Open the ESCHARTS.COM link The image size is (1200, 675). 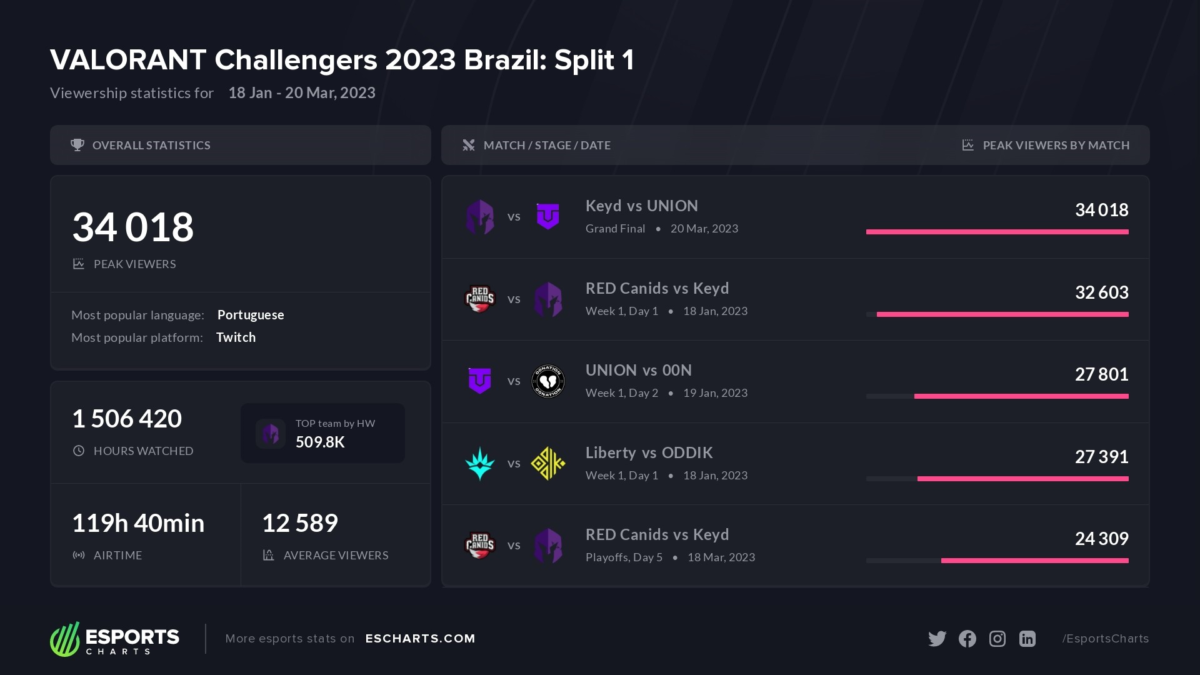click(x=420, y=638)
